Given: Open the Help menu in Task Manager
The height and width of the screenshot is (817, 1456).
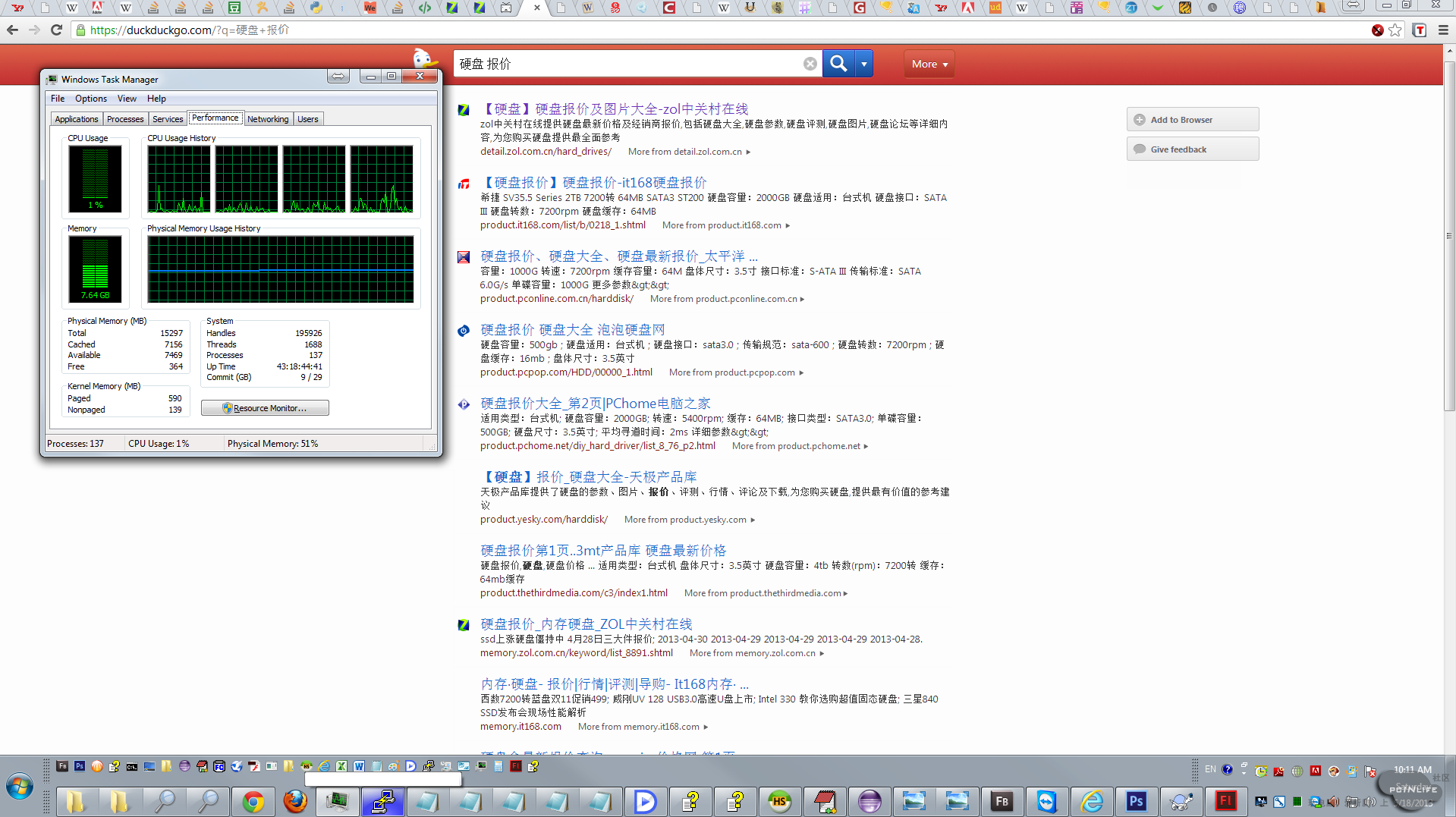Looking at the screenshot, I should click(x=156, y=99).
